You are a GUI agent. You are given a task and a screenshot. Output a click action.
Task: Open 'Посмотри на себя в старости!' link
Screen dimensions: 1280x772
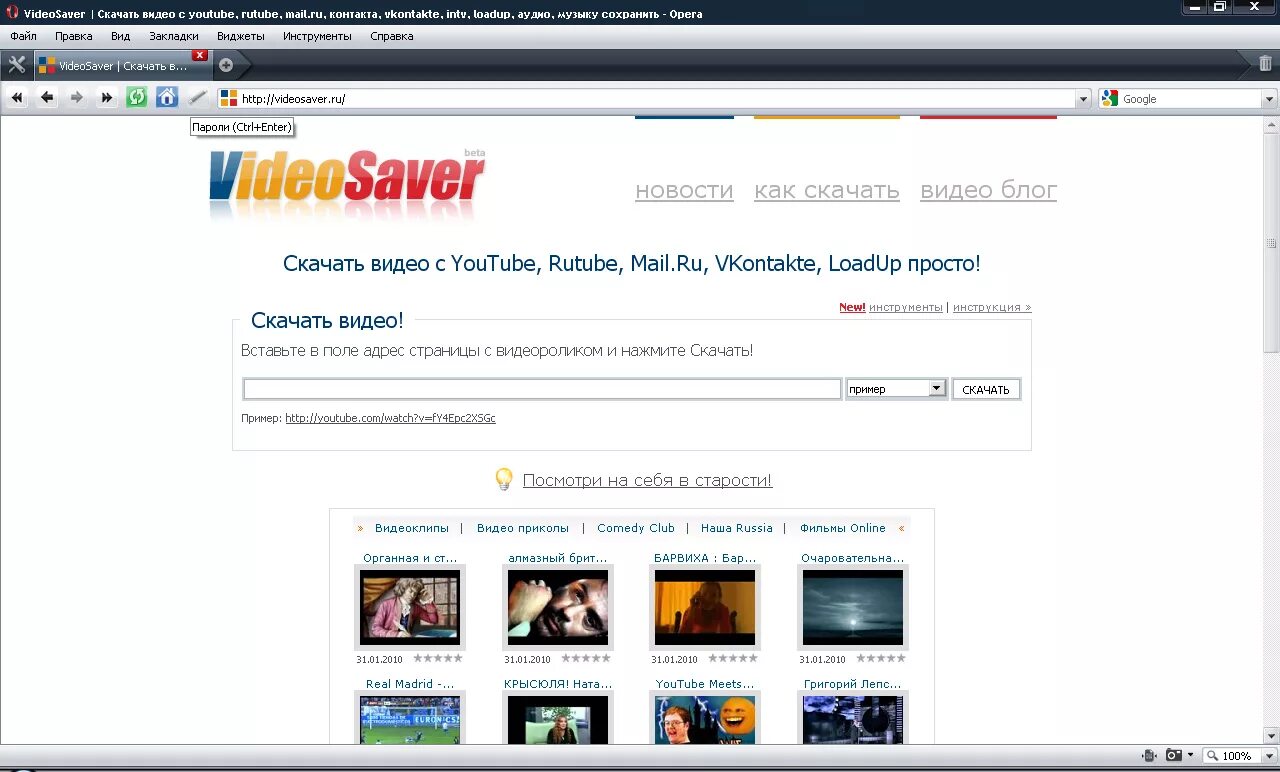(x=647, y=480)
